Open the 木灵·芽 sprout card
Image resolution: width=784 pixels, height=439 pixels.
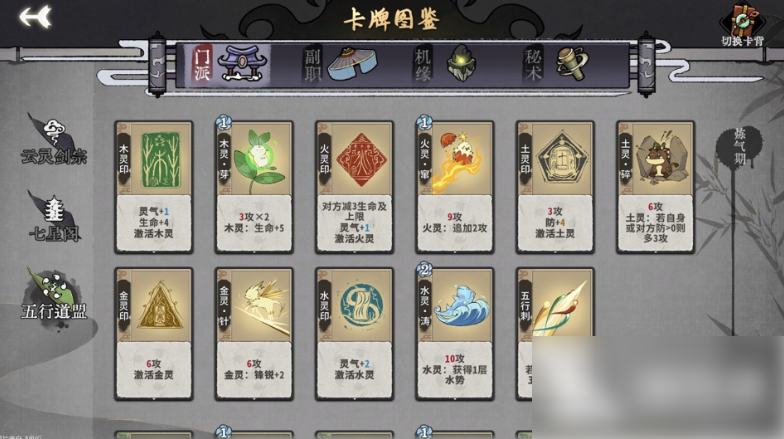click(x=254, y=187)
